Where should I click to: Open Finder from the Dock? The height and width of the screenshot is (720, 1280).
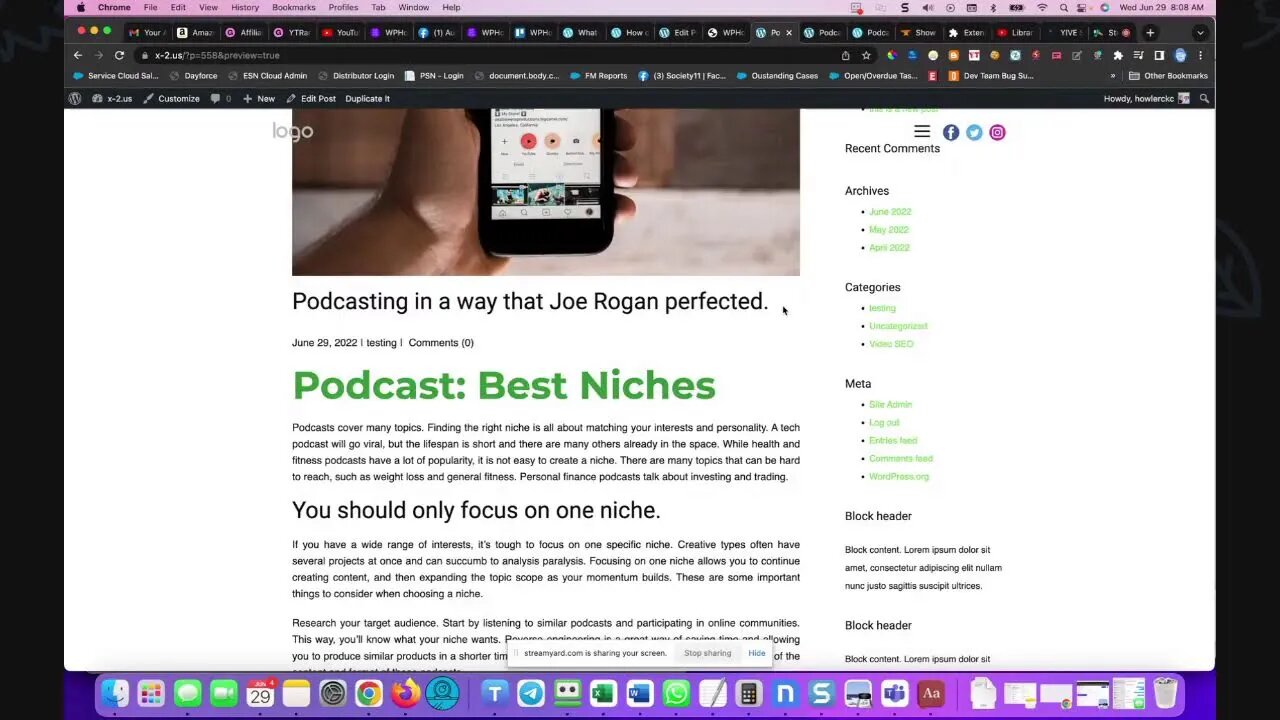115,693
